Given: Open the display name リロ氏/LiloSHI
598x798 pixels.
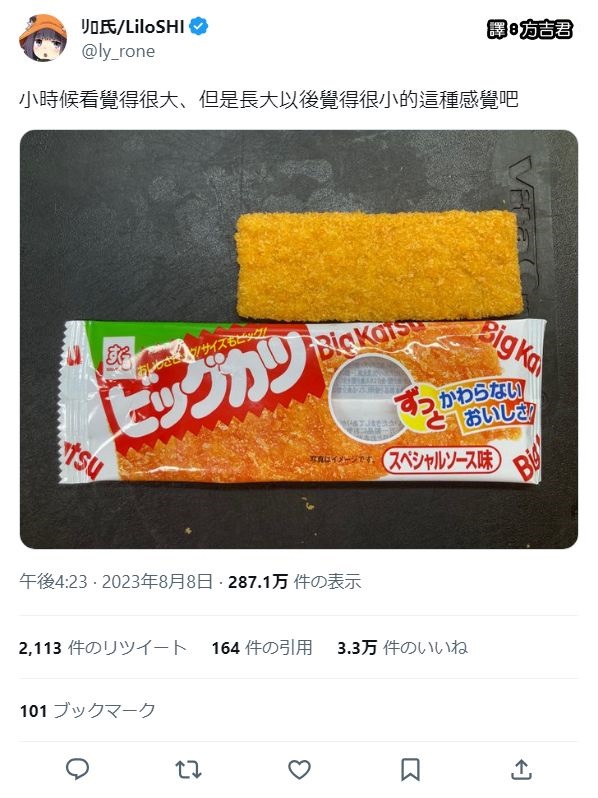Looking at the screenshot, I should (x=133, y=26).
